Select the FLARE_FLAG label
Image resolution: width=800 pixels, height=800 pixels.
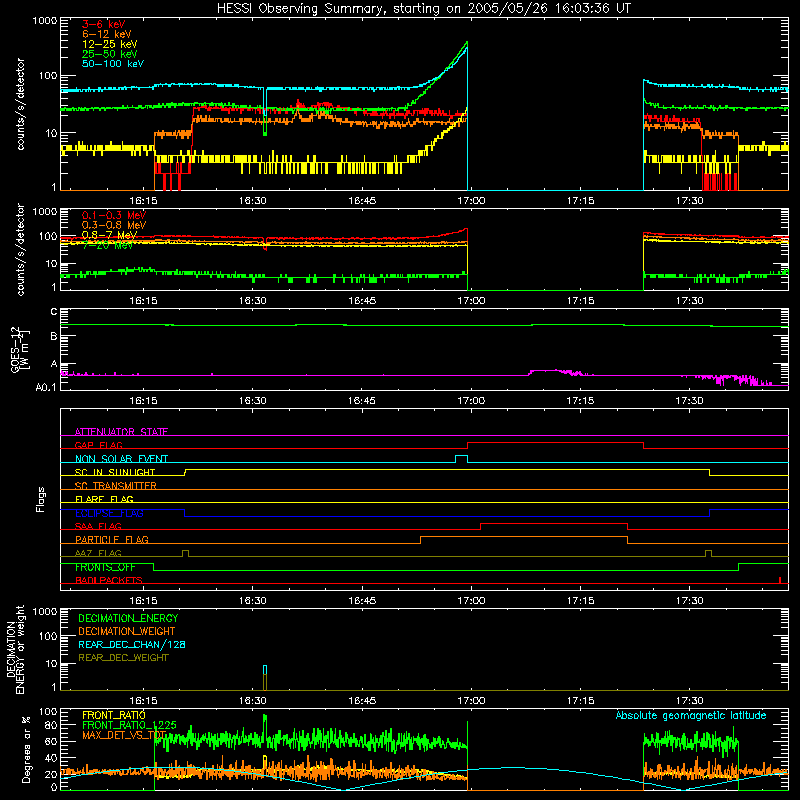pyautogui.click(x=104, y=499)
